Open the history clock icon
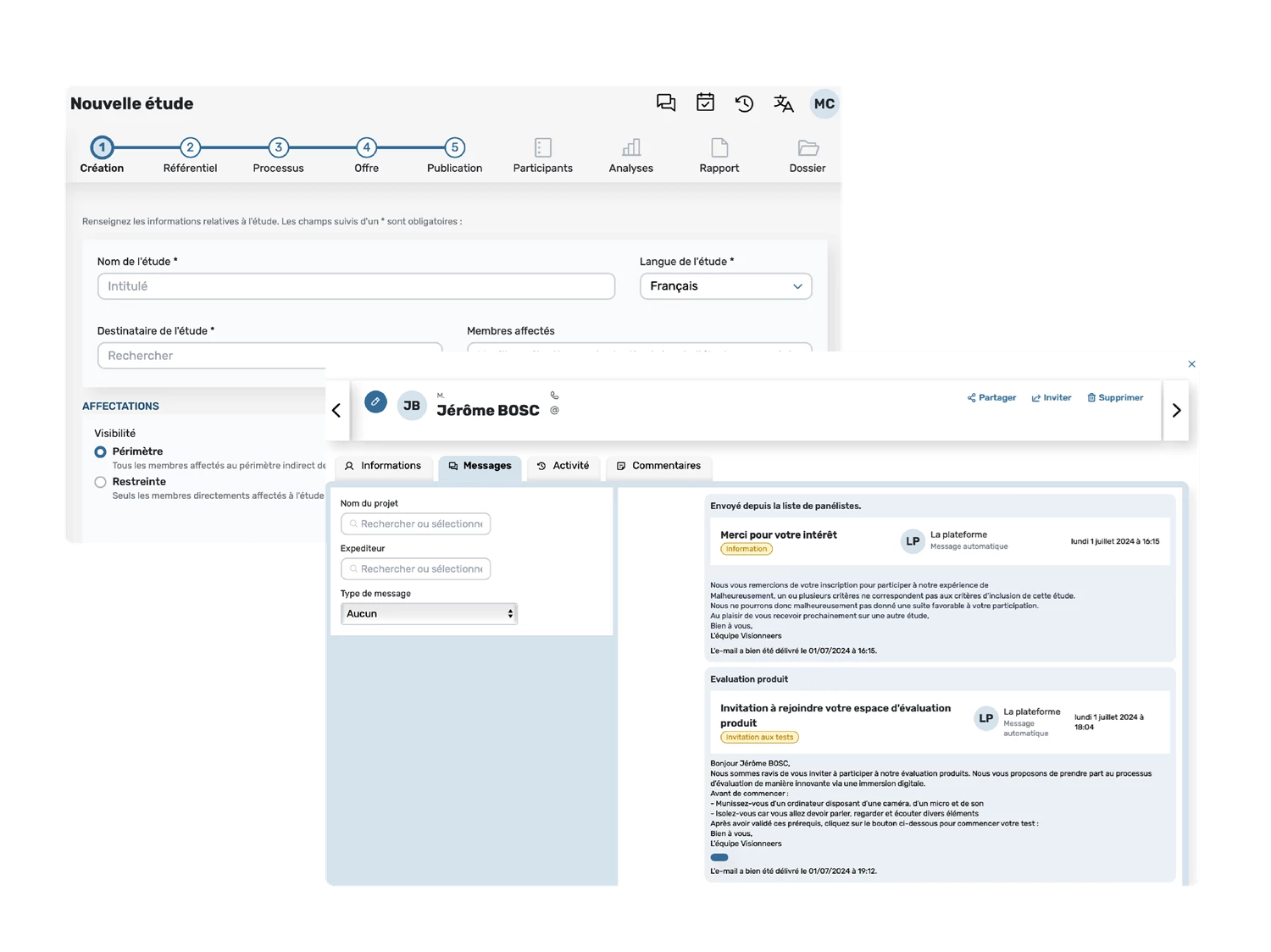The image size is (1271, 952). pos(744,103)
